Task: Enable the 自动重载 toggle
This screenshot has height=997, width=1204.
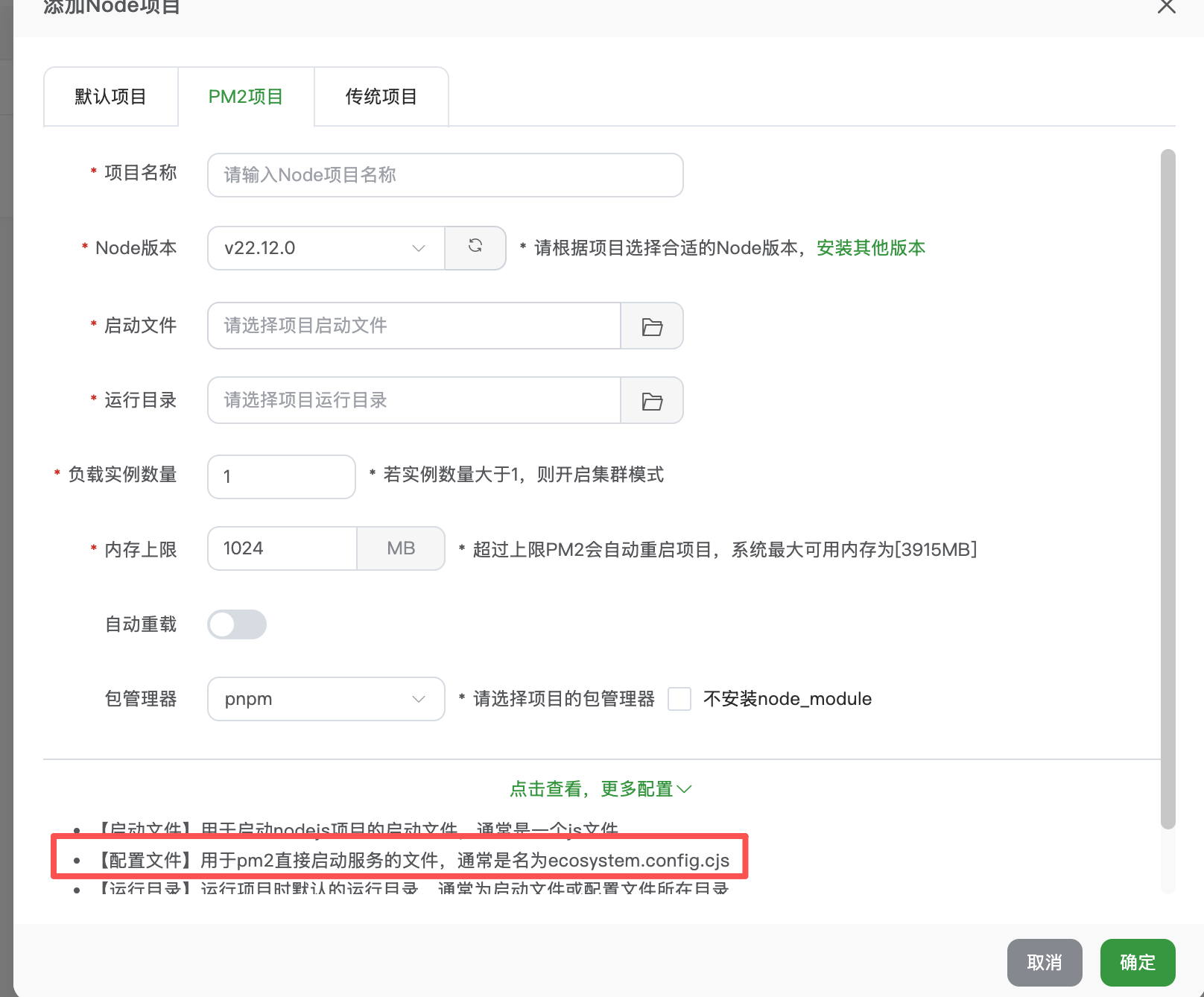Action: point(236,624)
